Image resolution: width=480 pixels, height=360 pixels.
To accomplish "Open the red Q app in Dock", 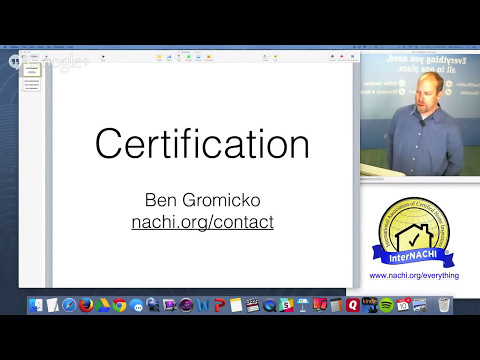I will pyautogui.click(x=353, y=305).
